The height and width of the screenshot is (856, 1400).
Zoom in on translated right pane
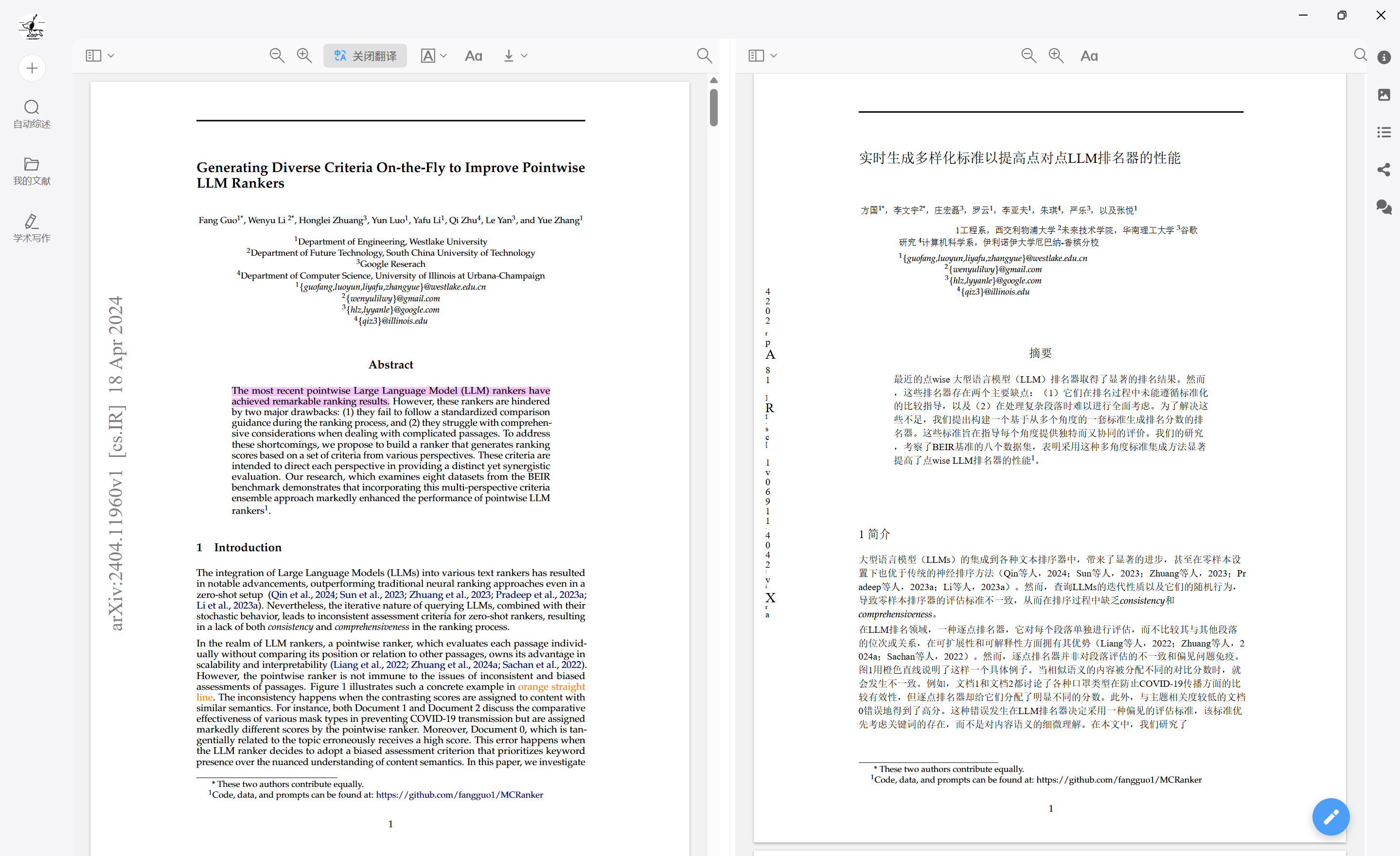coord(1056,56)
